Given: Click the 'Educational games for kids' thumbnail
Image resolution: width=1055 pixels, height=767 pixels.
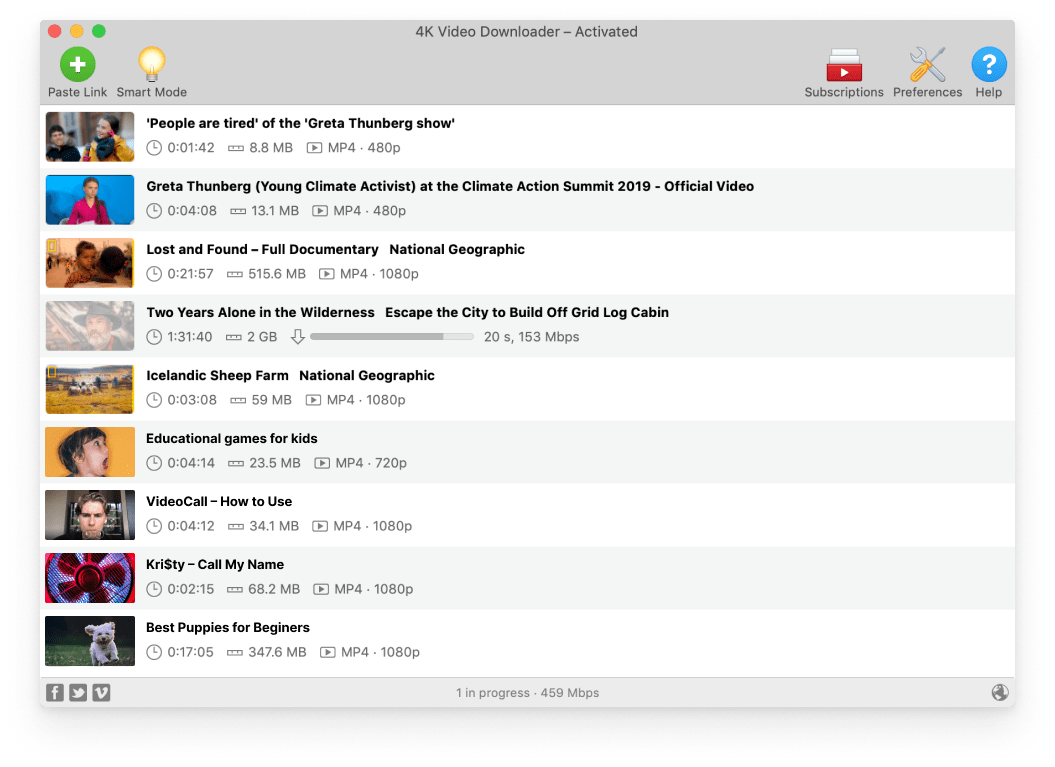Looking at the screenshot, I should (90, 451).
